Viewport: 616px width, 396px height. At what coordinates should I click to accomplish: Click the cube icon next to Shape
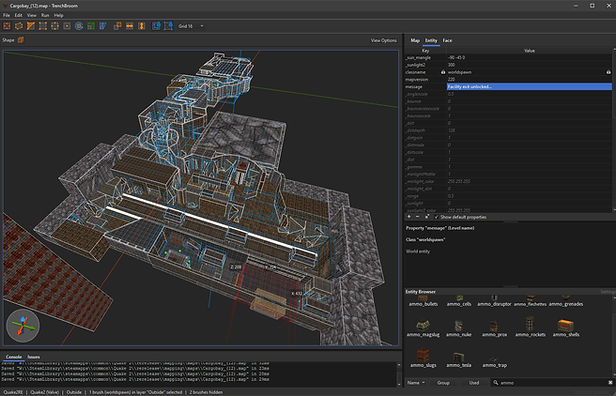21,40
